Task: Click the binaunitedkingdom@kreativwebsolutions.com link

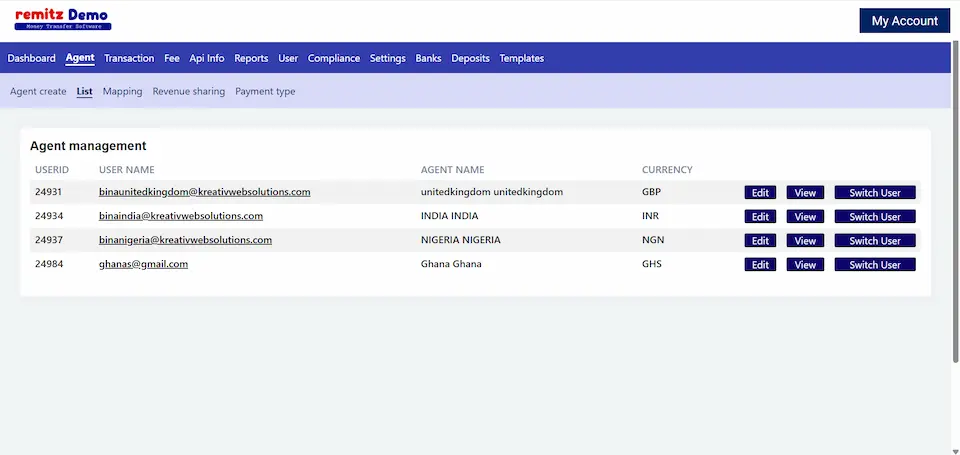Action: point(204,191)
